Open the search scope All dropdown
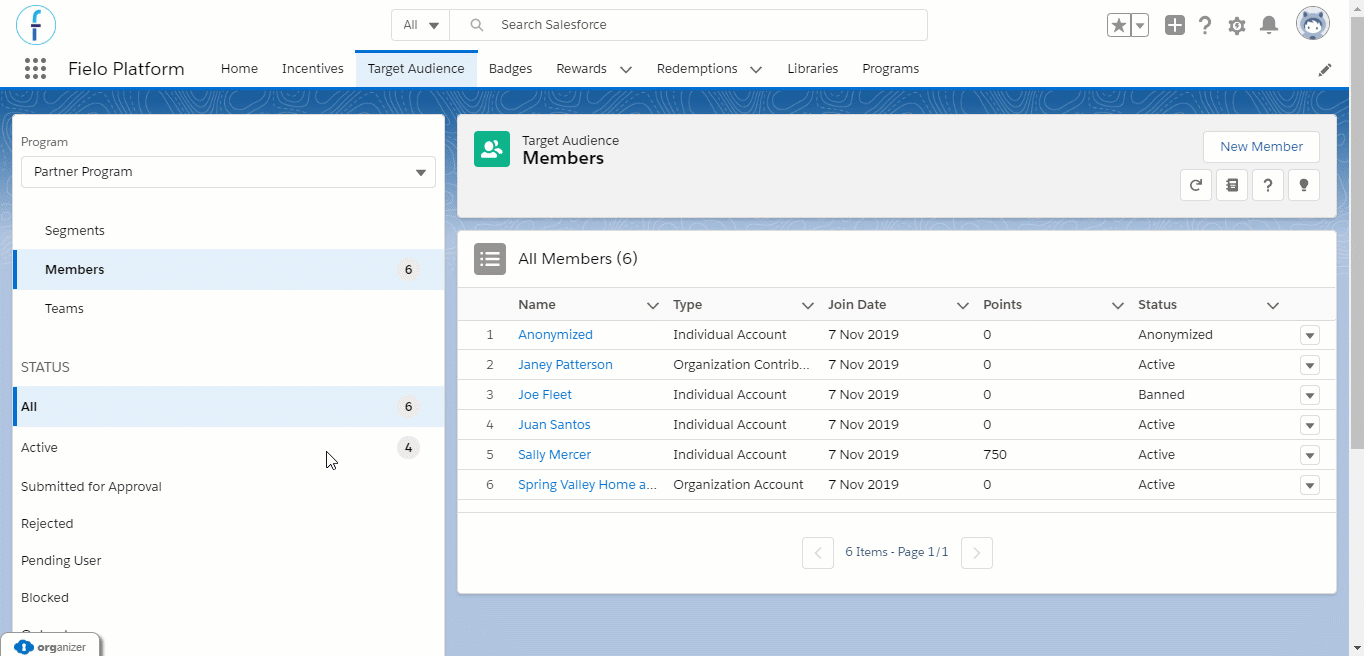1364x656 pixels. pyautogui.click(x=420, y=25)
